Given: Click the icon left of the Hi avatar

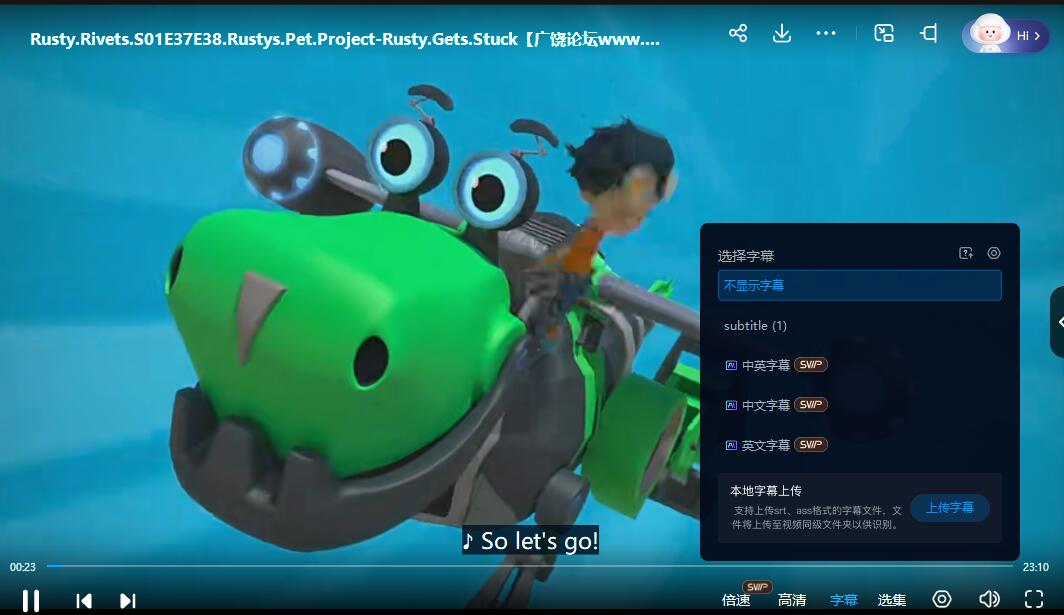Looking at the screenshot, I should tap(929, 33).
